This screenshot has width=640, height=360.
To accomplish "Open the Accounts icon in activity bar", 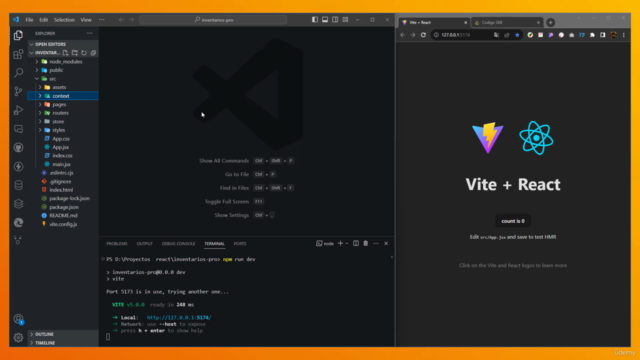I will (18, 319).
